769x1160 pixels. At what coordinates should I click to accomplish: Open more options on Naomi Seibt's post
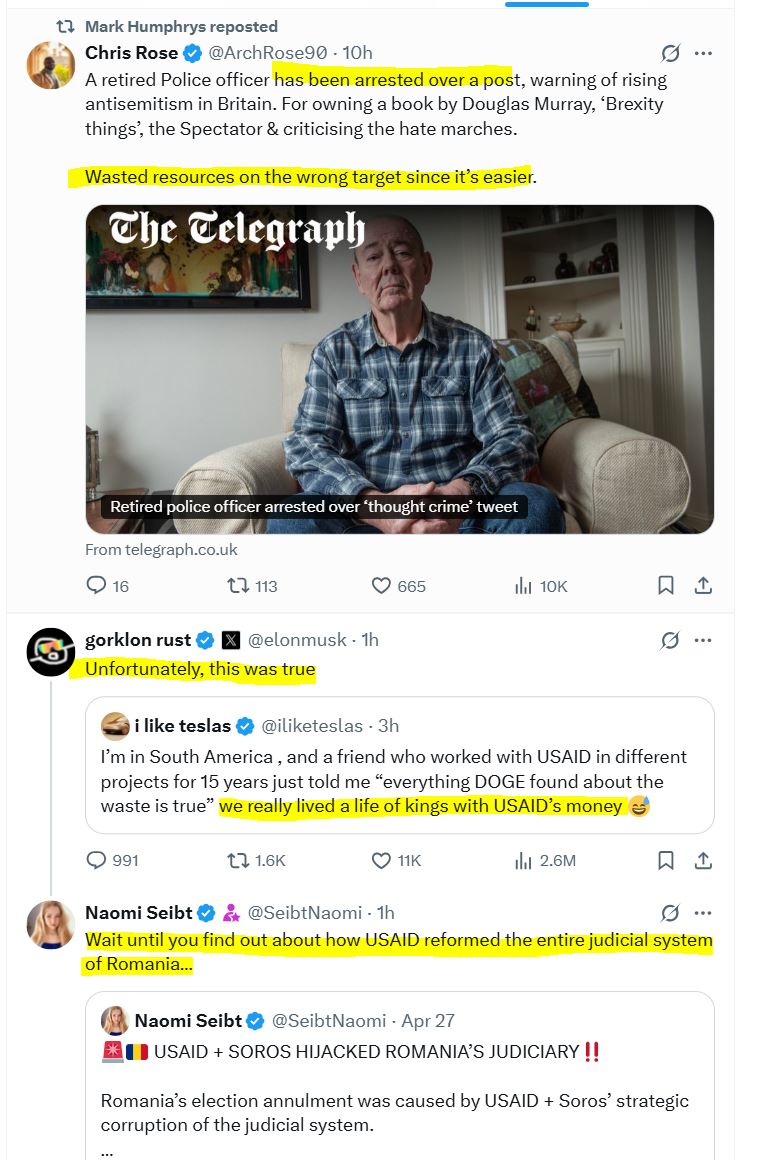coord(703,913)
